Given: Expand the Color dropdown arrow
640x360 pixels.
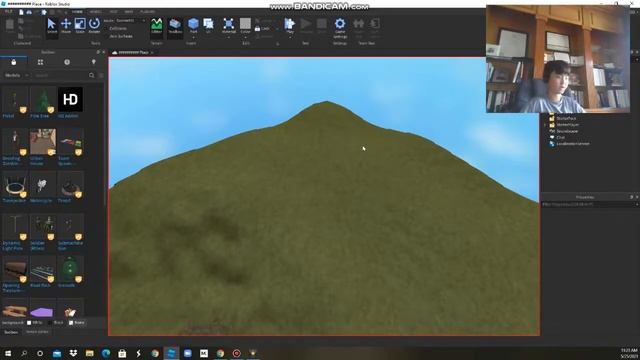Looking at the screenshot, I should (x=245, y=37).
